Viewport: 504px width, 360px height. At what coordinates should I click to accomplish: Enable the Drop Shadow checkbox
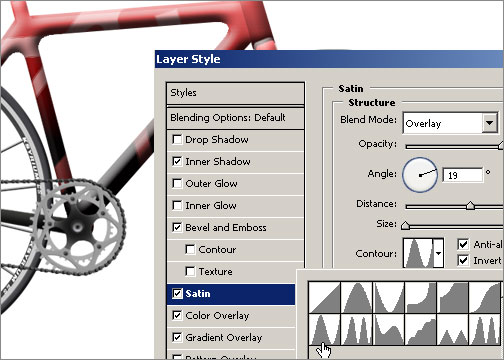[x=177, y=139]
